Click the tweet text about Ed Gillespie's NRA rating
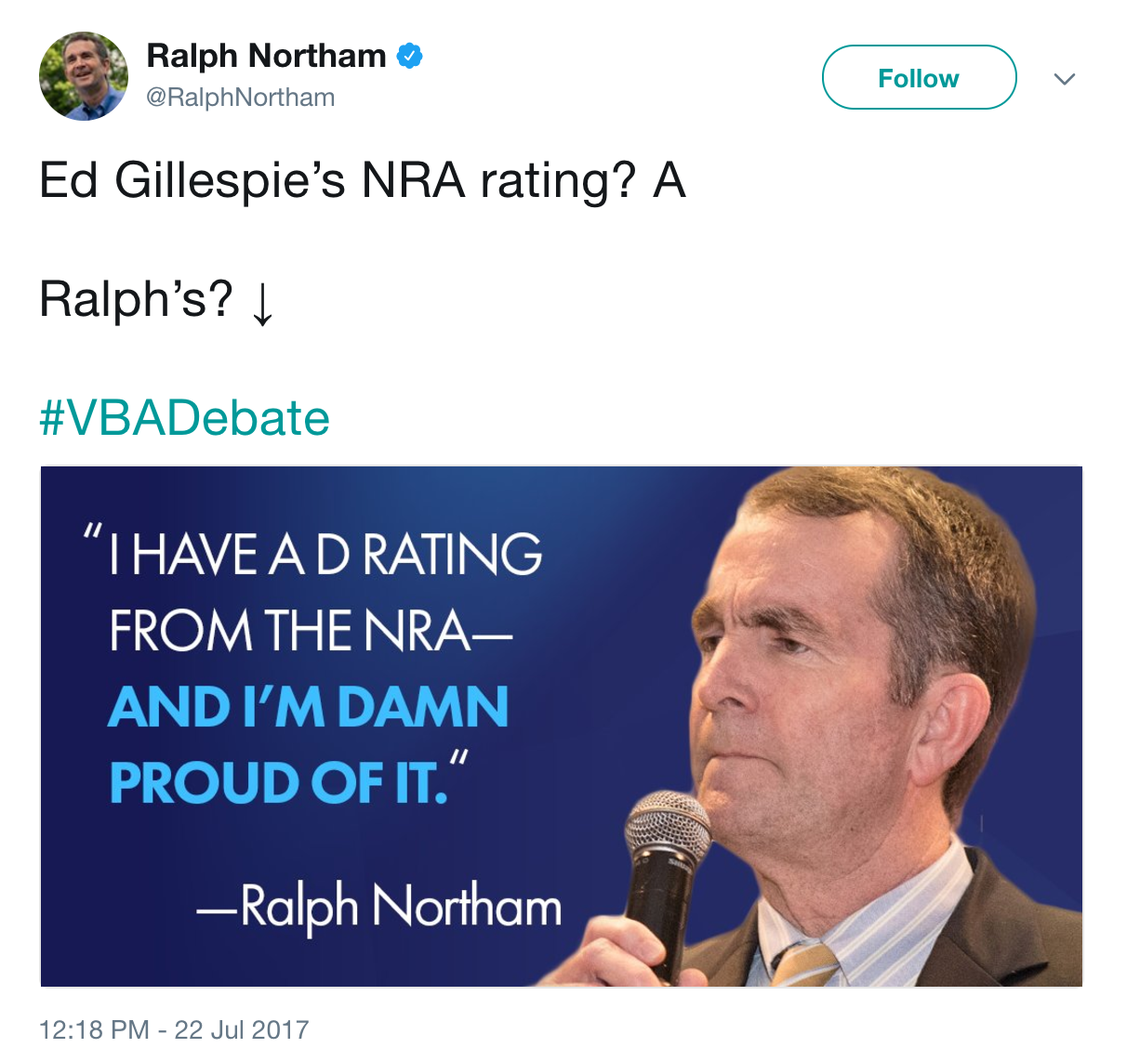1140x1048 pixels. pos(363,180)
